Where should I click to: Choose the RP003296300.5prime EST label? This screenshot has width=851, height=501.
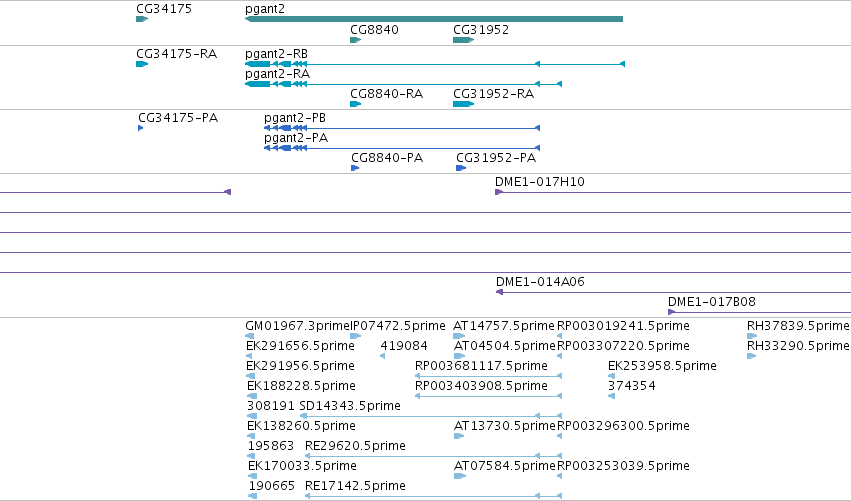coord(623,426)
